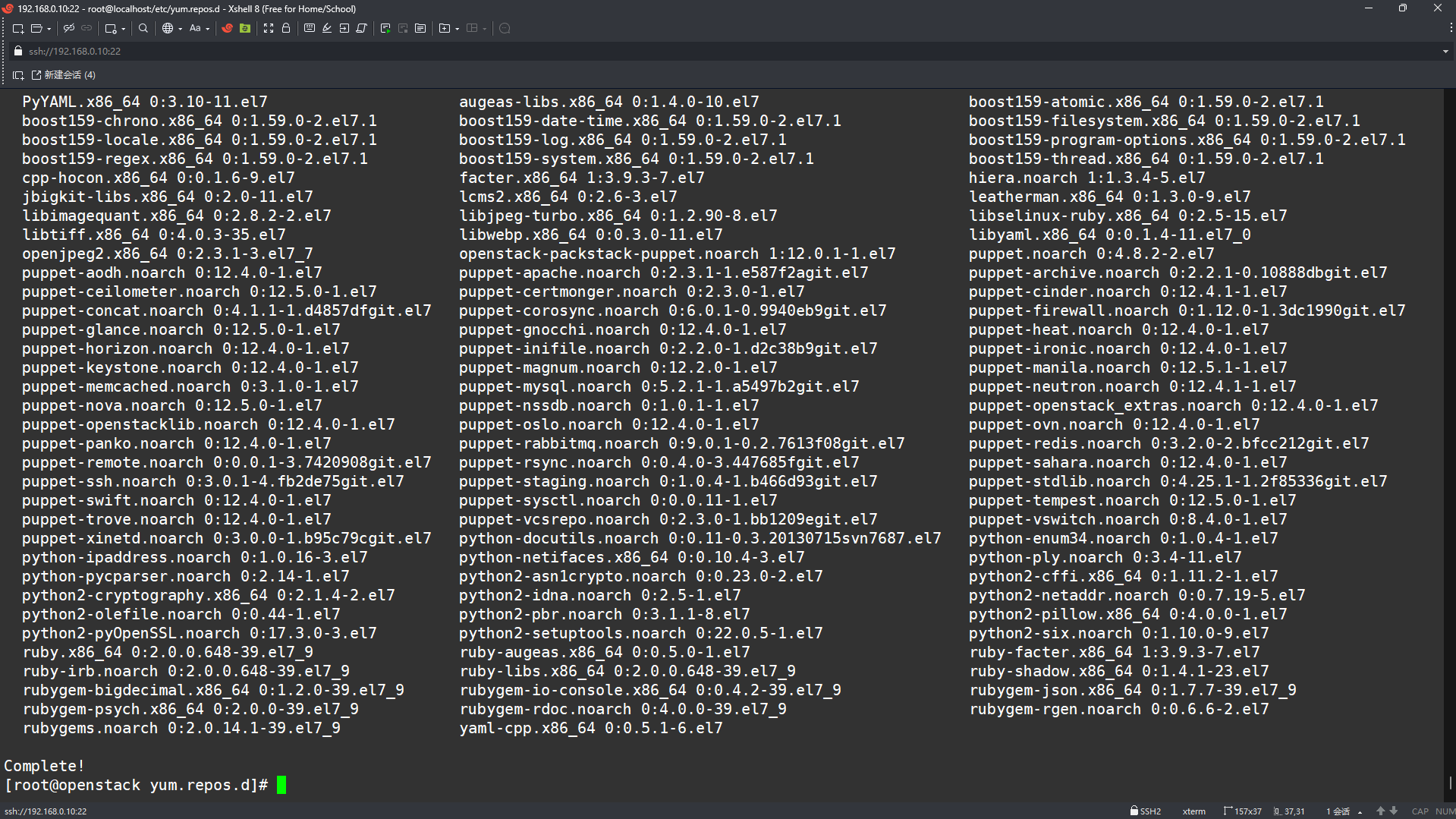The width and height of the screenshot is (1456, 819).
Task: Click the new tab group icon
Action: coord(445,28)
